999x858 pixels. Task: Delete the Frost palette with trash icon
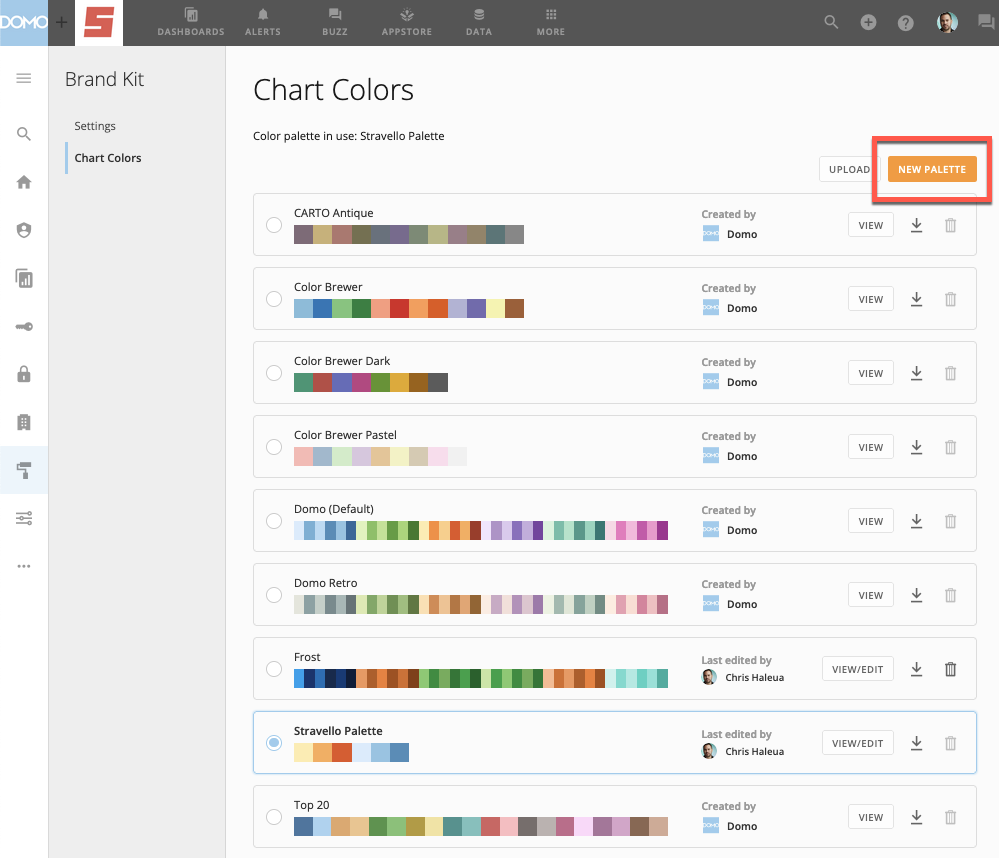tap(950, 669)
